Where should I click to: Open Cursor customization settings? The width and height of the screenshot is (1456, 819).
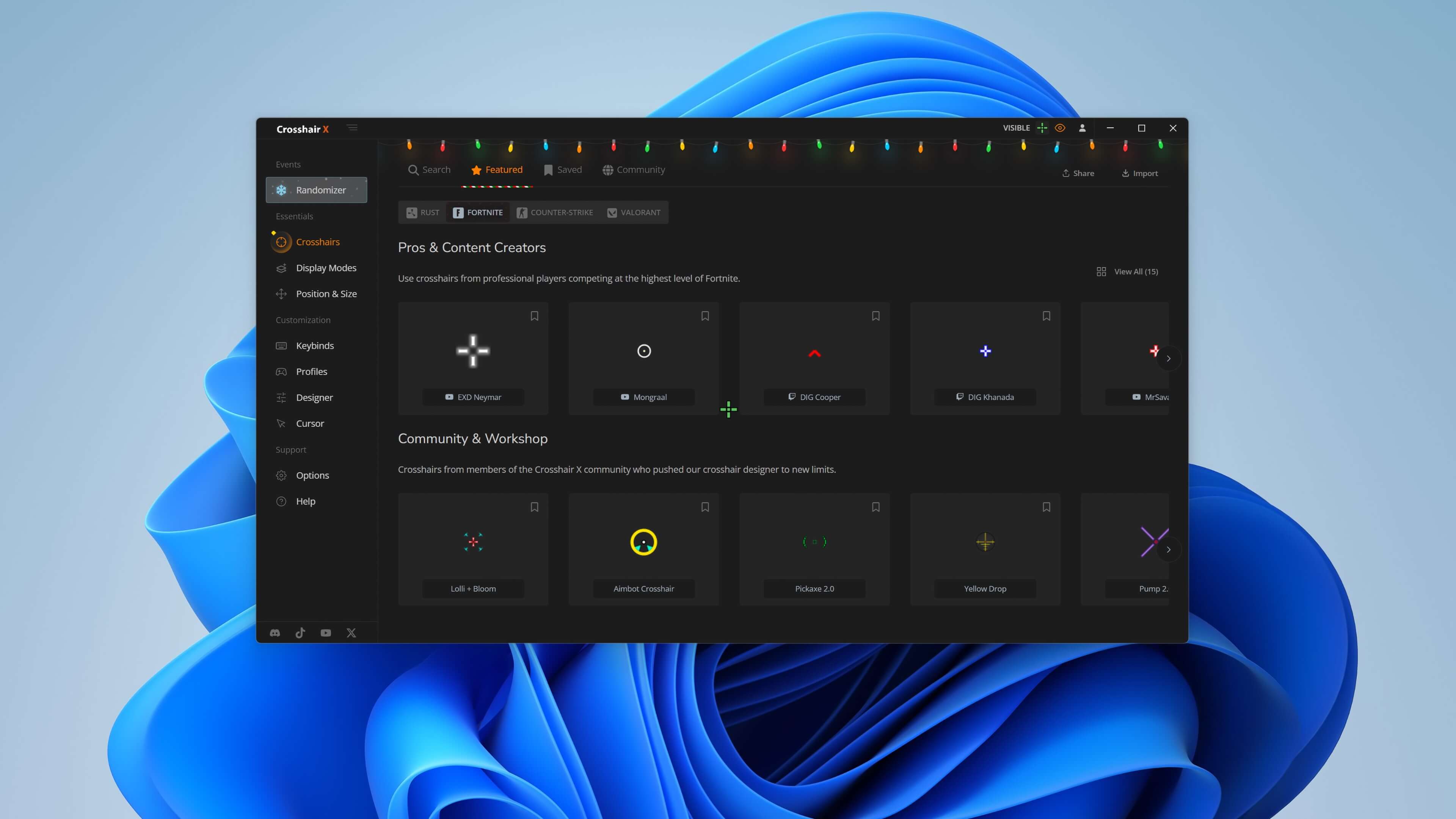[x=310, y=423]
